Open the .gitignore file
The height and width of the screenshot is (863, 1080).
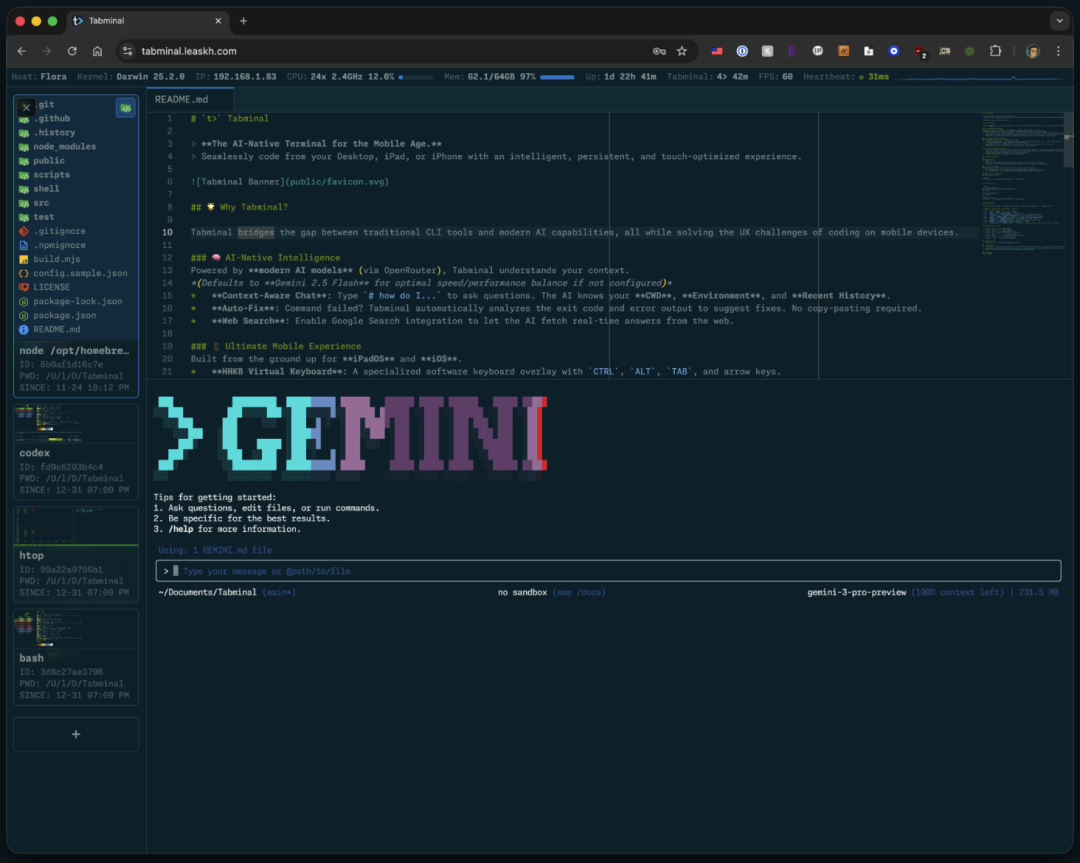tap(59, 231)
